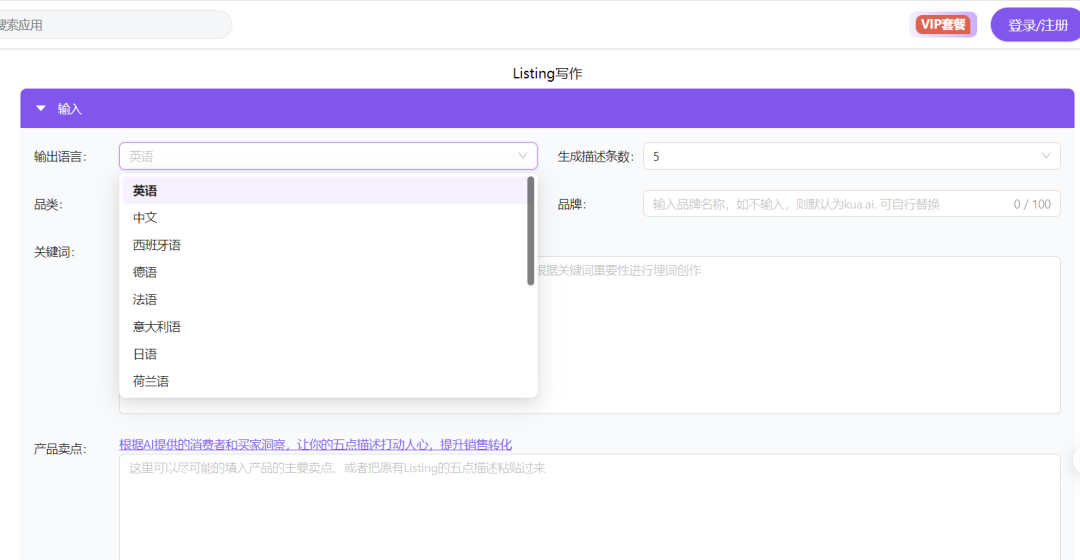Select 英语 in the language list
The height and width of the screenshot is (560, 1080).
pos(324,190)
